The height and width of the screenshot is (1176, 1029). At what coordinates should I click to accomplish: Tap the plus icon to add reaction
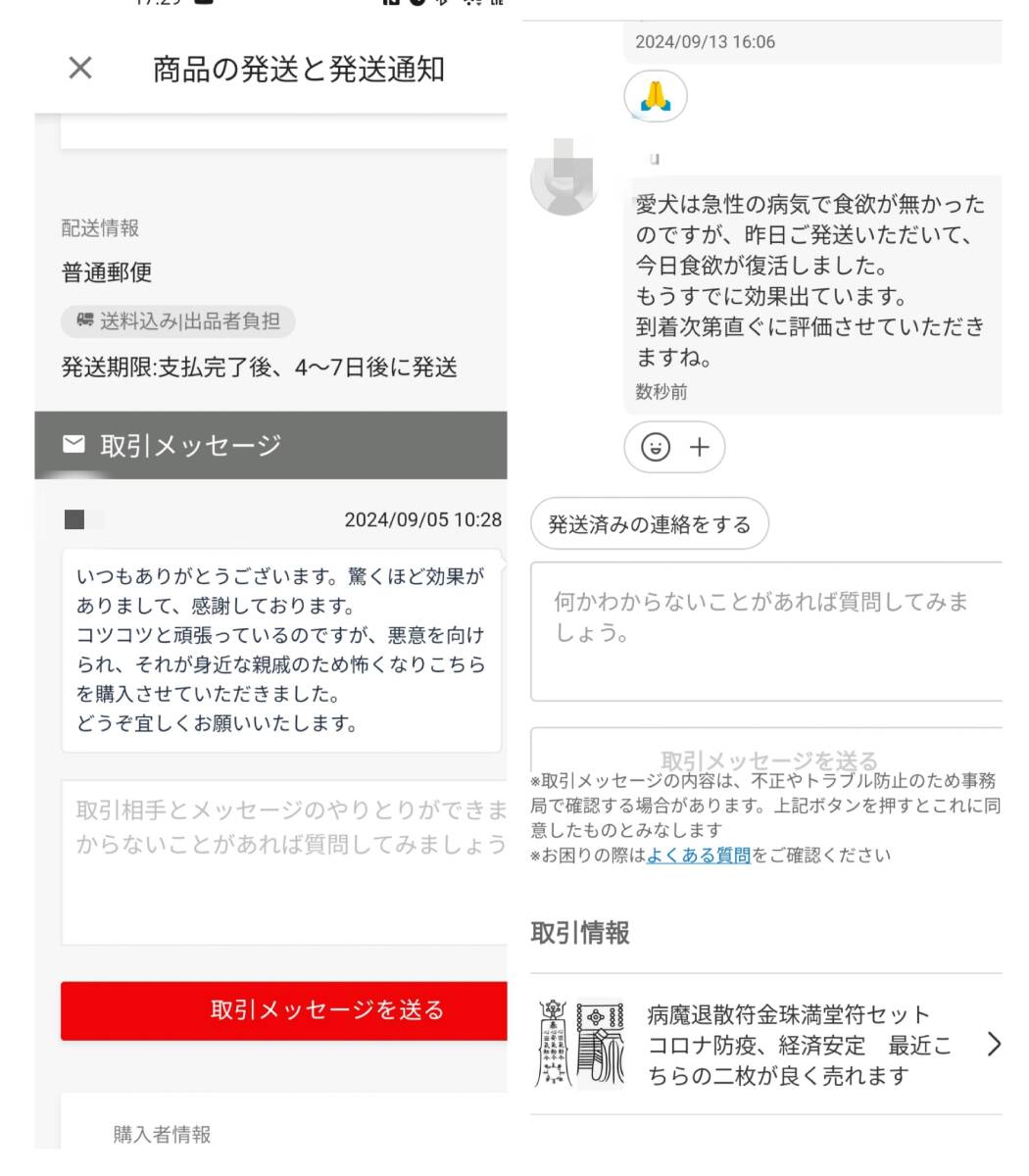[700, 447]
